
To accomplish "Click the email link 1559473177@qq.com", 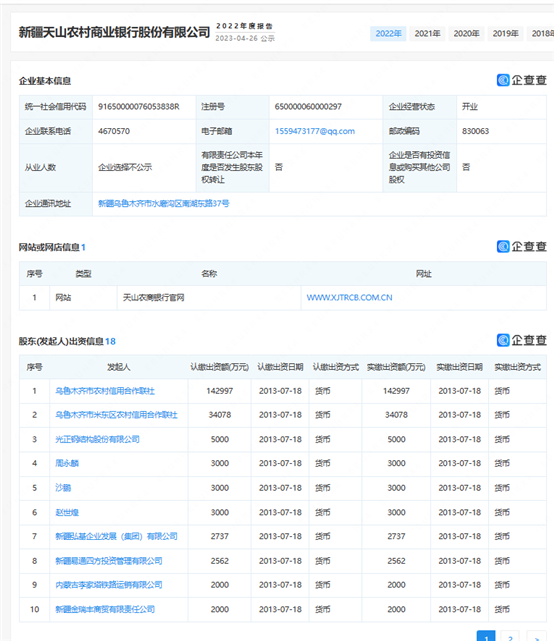I will 314,131.
